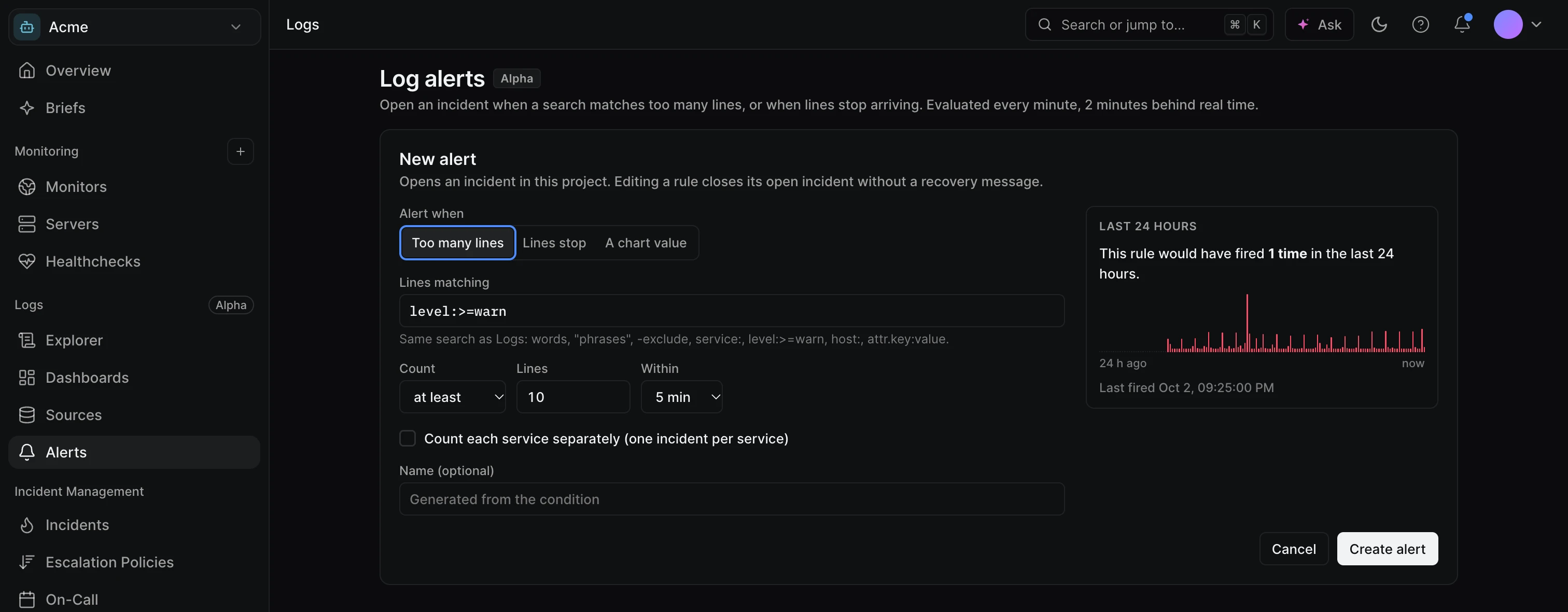The height and width of the screenshot is (612, 1568).
Task: Open the Overview page via its home icon
Action: [27, 71]
